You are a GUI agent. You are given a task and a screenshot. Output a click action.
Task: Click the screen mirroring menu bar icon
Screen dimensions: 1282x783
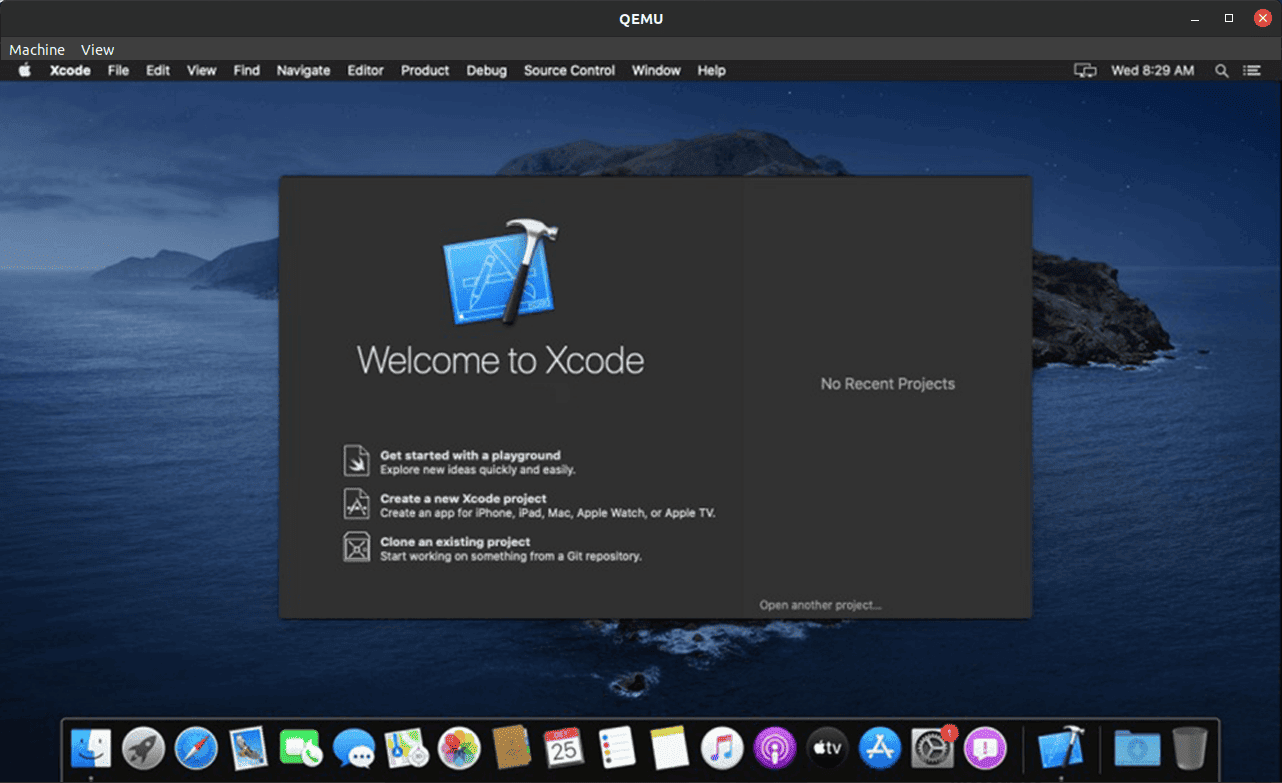tap(1085, 70)
